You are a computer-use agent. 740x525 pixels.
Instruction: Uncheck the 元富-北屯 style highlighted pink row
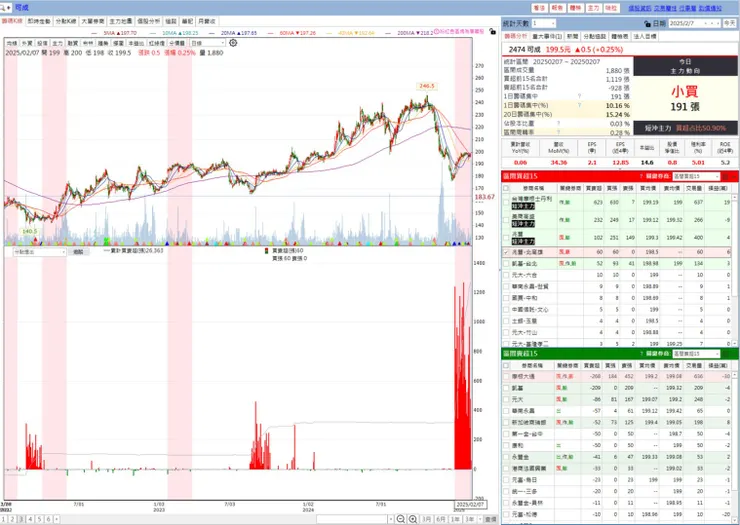click(506, 252)
